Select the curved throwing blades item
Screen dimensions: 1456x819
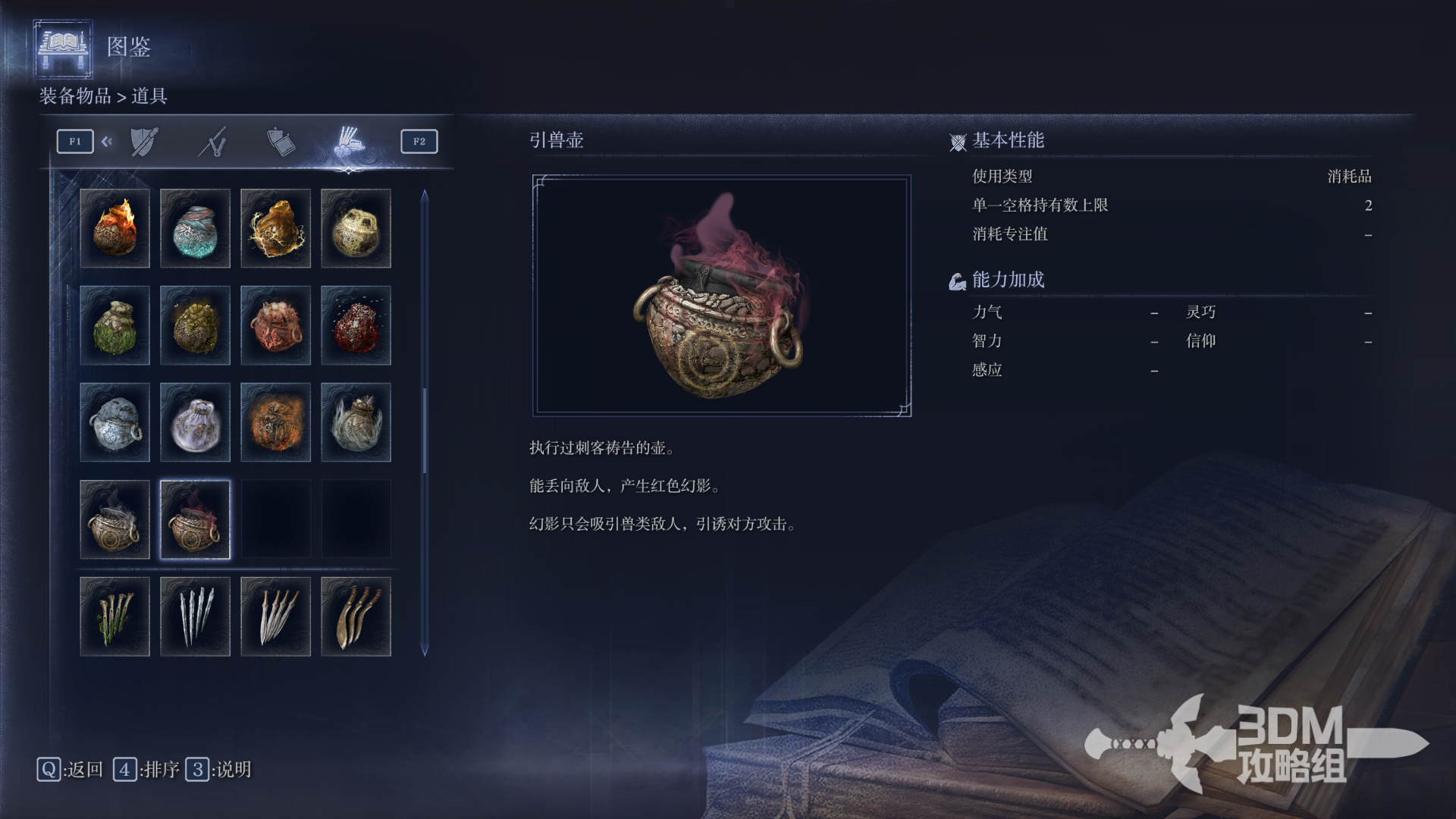click(x=356, y=617)
